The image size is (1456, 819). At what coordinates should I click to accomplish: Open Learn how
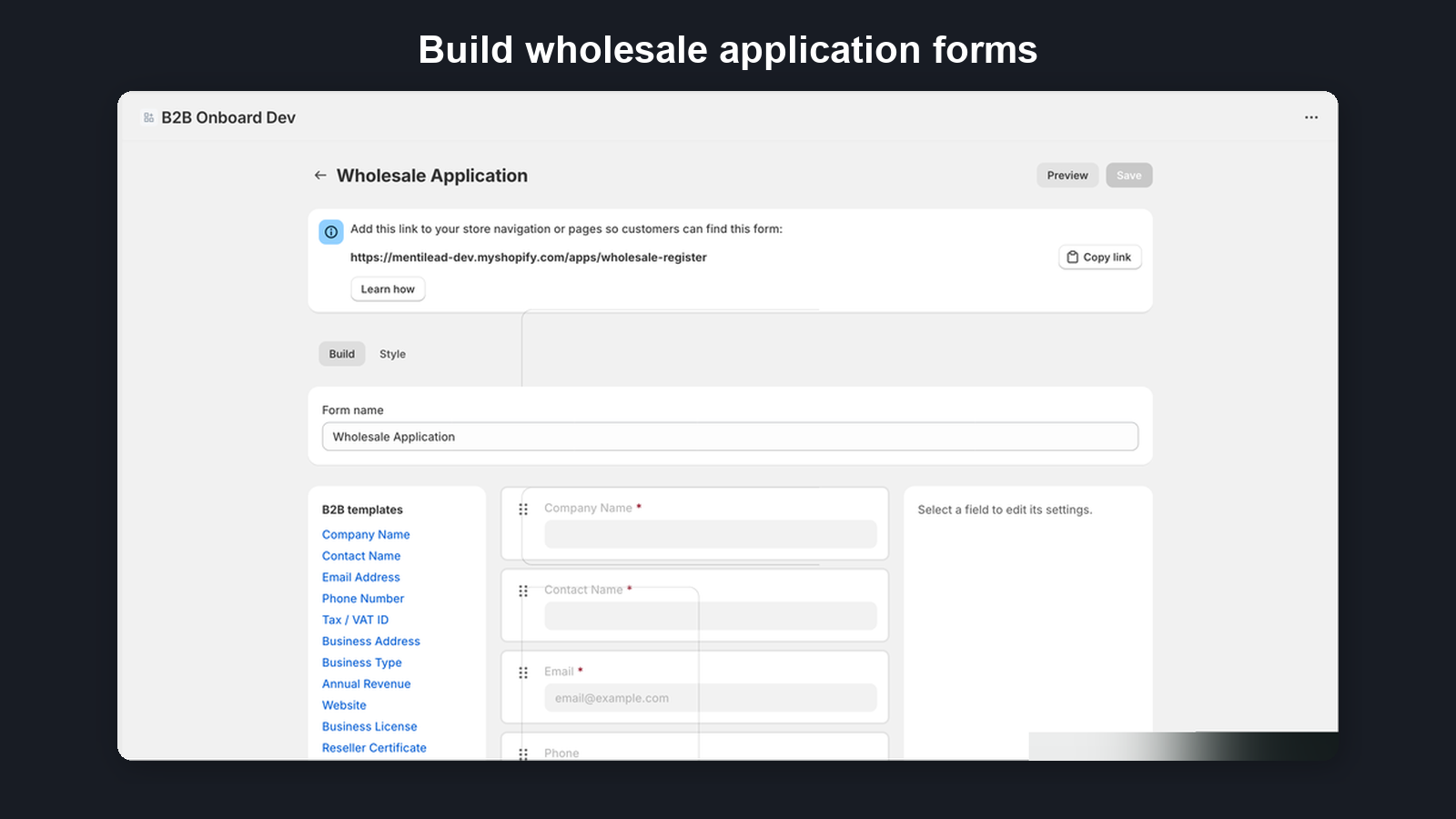(388, 288)
